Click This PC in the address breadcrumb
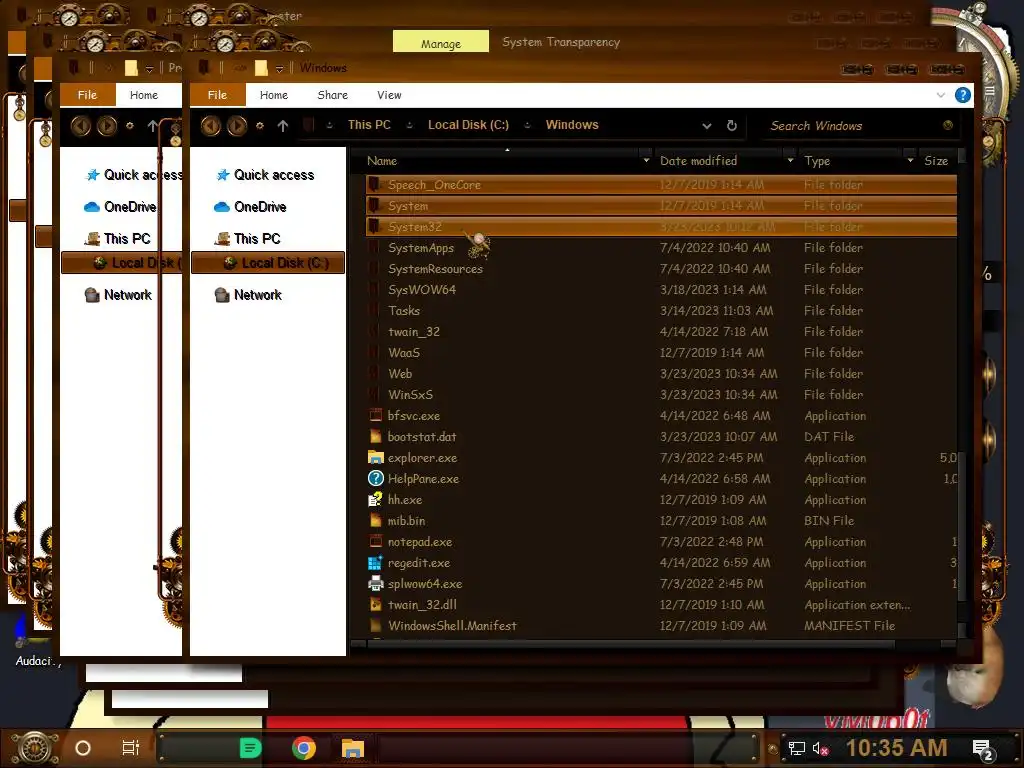Screen dimensions: 1024x768 pyautogui.click(x=369, y=125)
